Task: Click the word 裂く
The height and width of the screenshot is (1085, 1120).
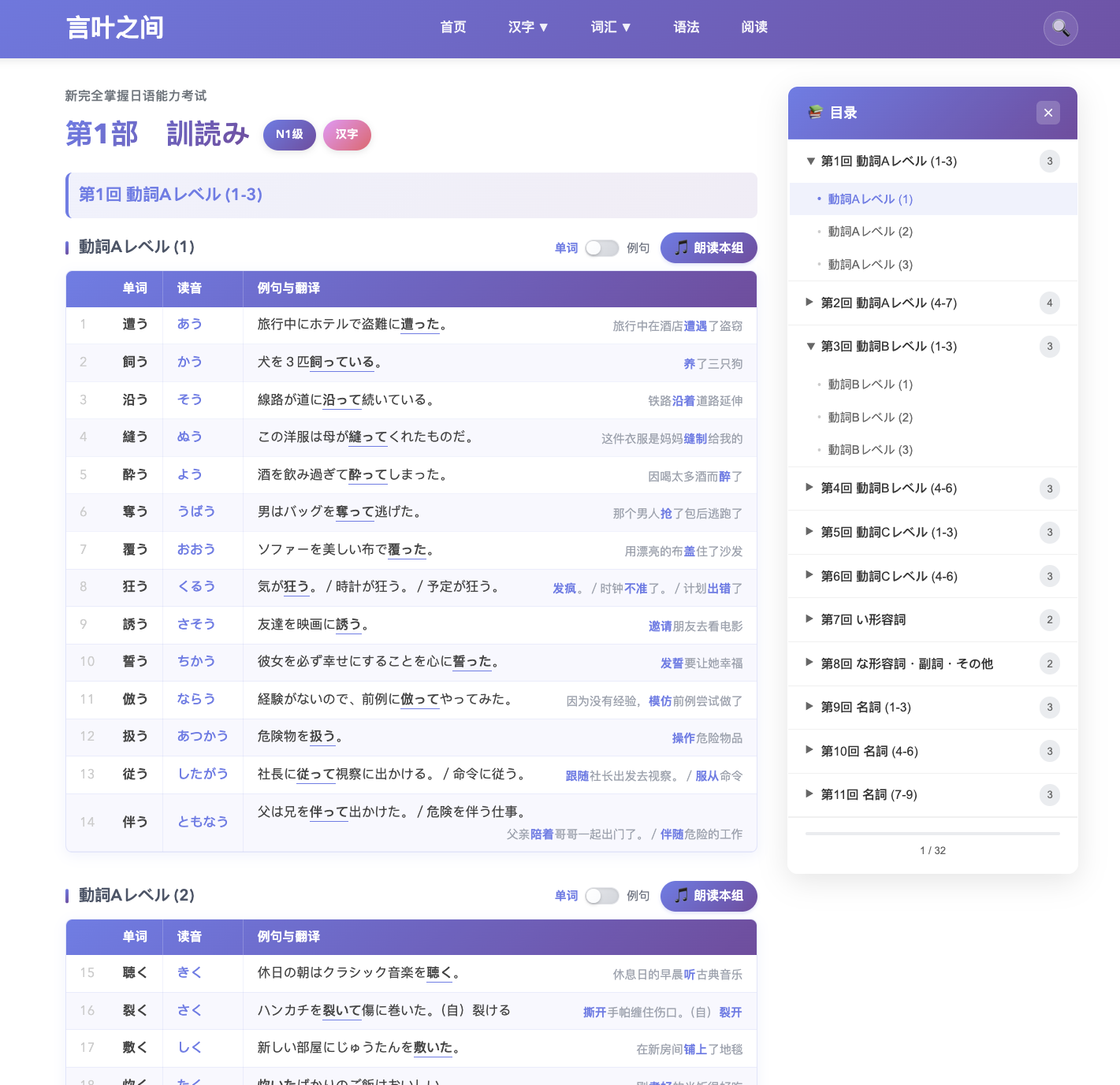Action: 135,1011
